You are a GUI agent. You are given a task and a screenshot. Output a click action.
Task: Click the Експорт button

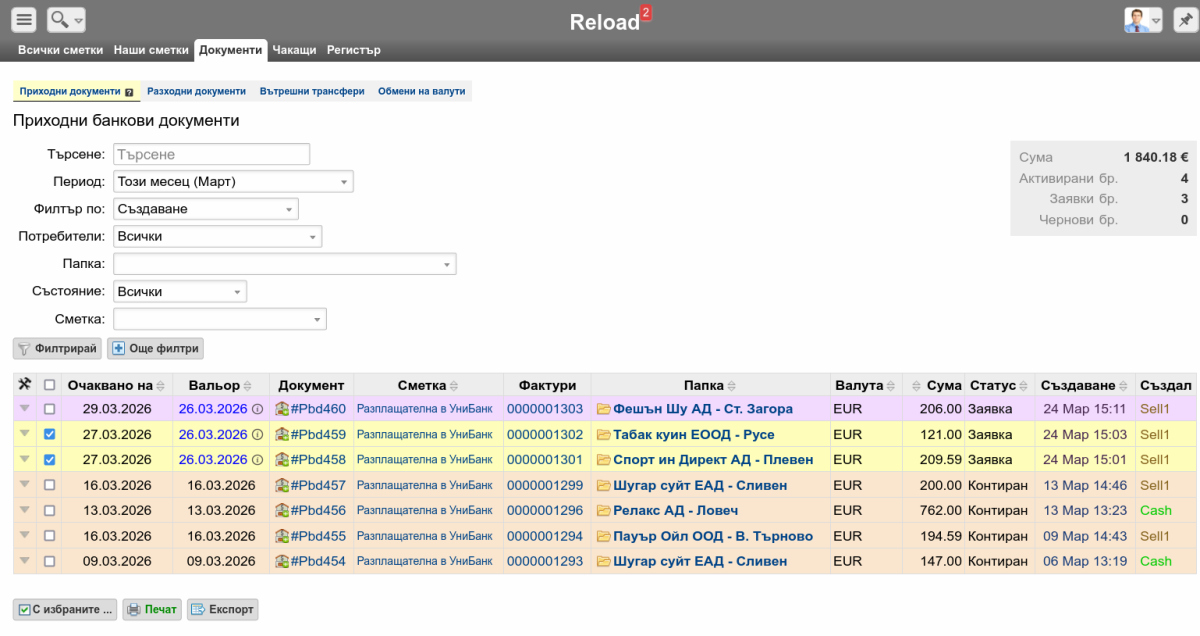pyautogui.click(x=222, y=609)
